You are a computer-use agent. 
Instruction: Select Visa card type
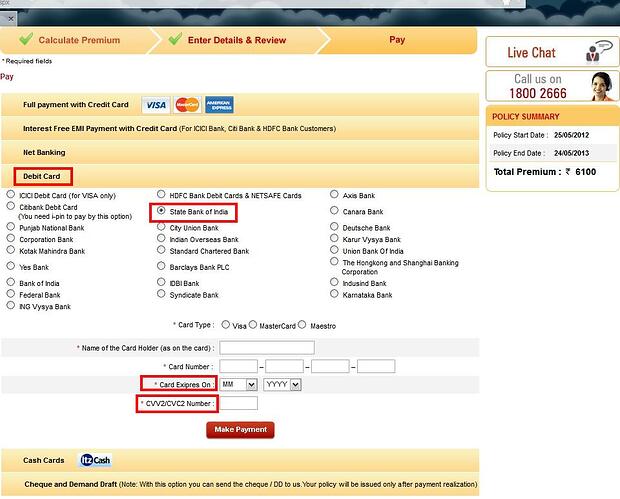click(225, 325)
